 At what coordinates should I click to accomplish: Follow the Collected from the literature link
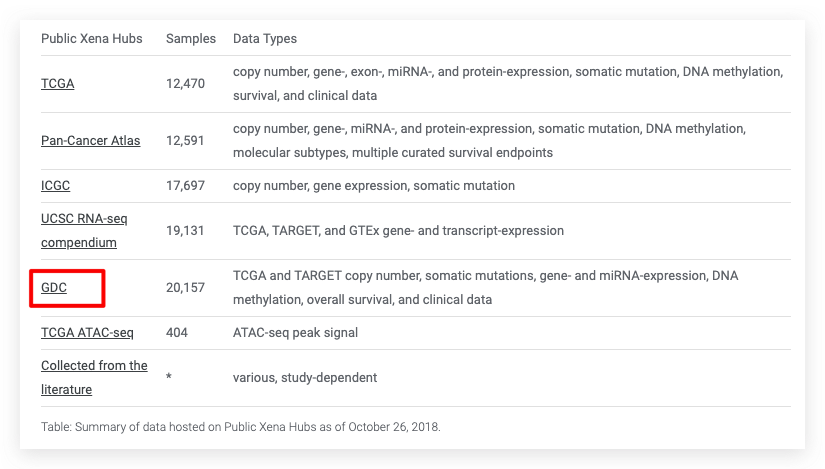click(94, 377)
